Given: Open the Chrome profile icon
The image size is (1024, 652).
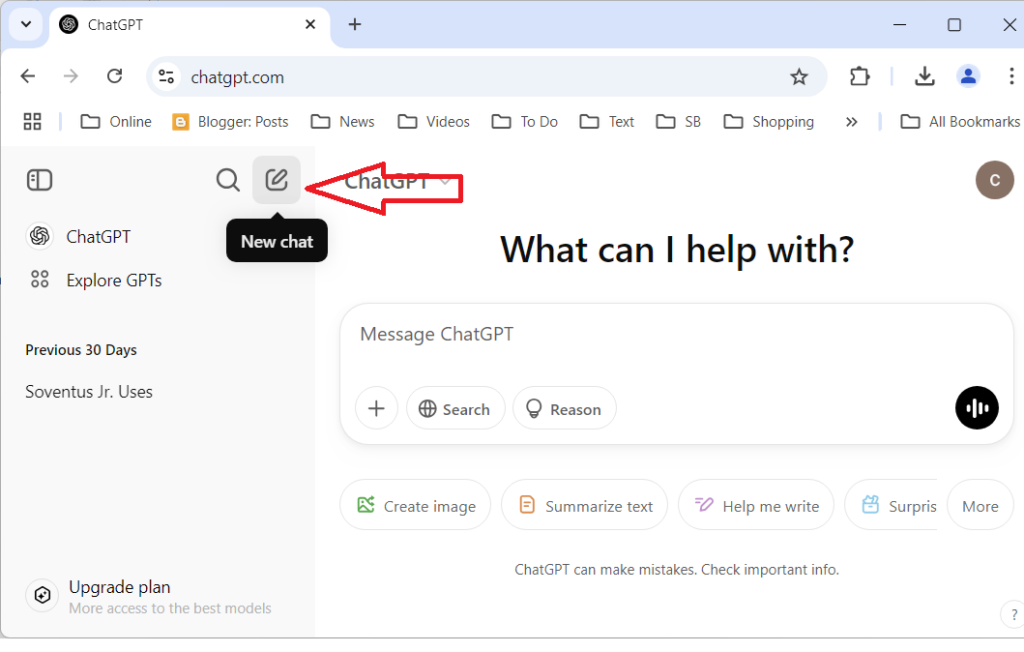Looking at the screenshot, I should (x=968, y=76).
